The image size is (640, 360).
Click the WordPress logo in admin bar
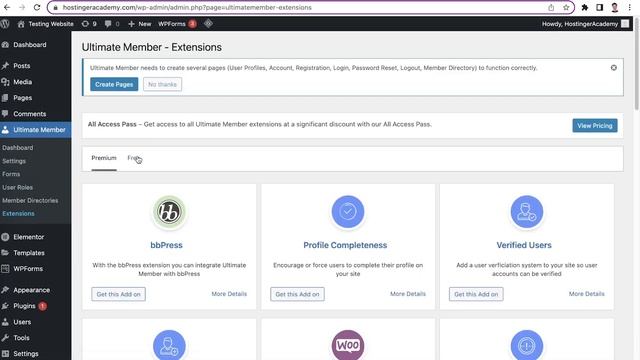point(5,24)
